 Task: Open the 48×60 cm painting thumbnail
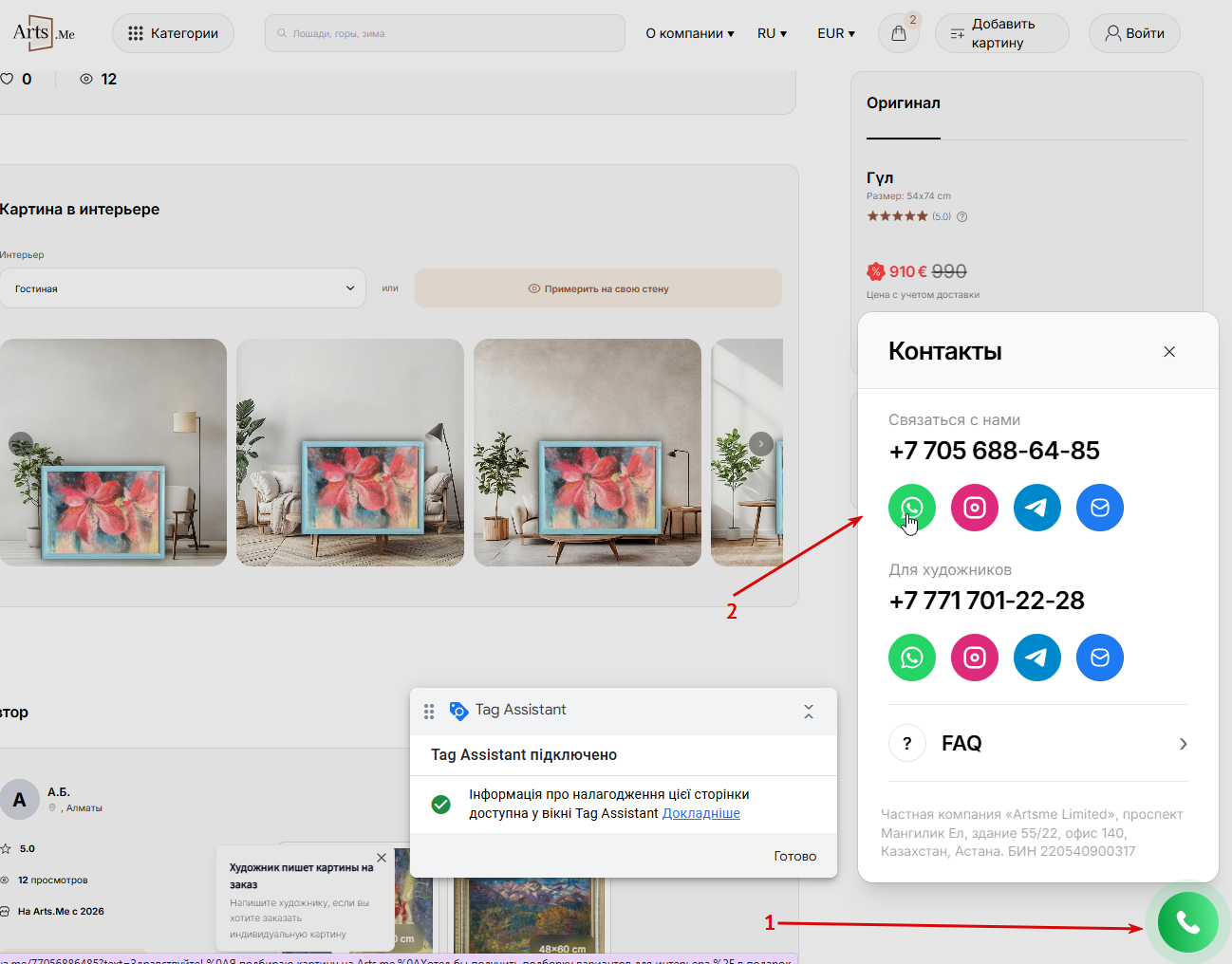click(x=530, y=915)
